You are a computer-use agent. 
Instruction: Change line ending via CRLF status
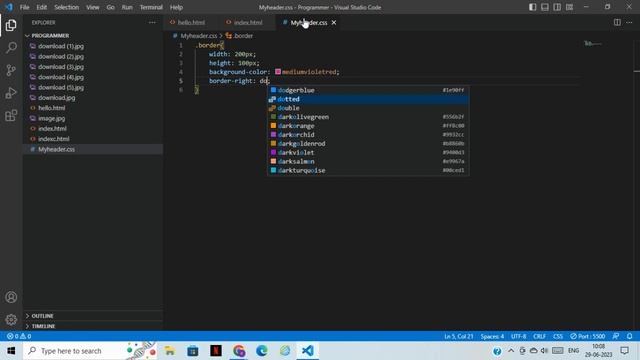tap(539, 336)
